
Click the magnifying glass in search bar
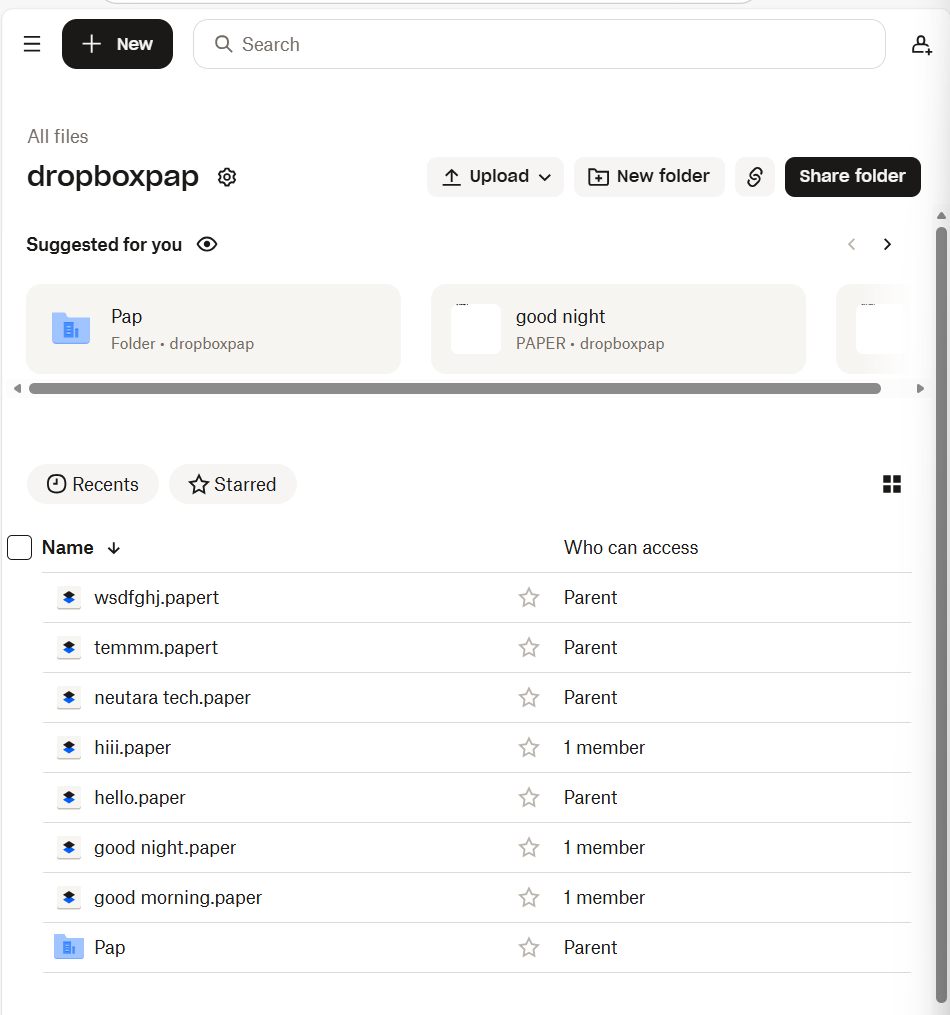[222, 44]
